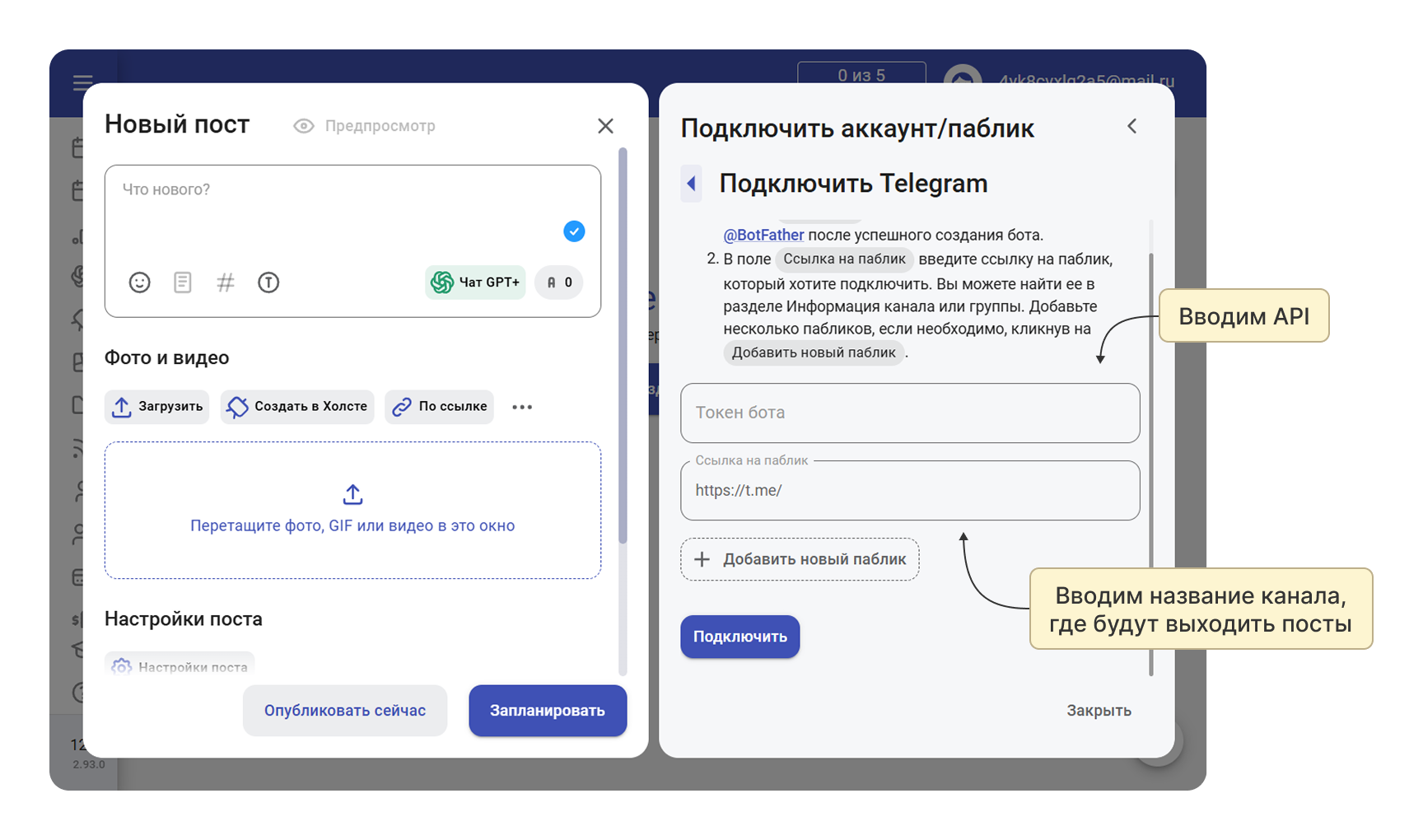
Task: Focus the Ссылка на паблик field
Action: (x=910, y=491)
